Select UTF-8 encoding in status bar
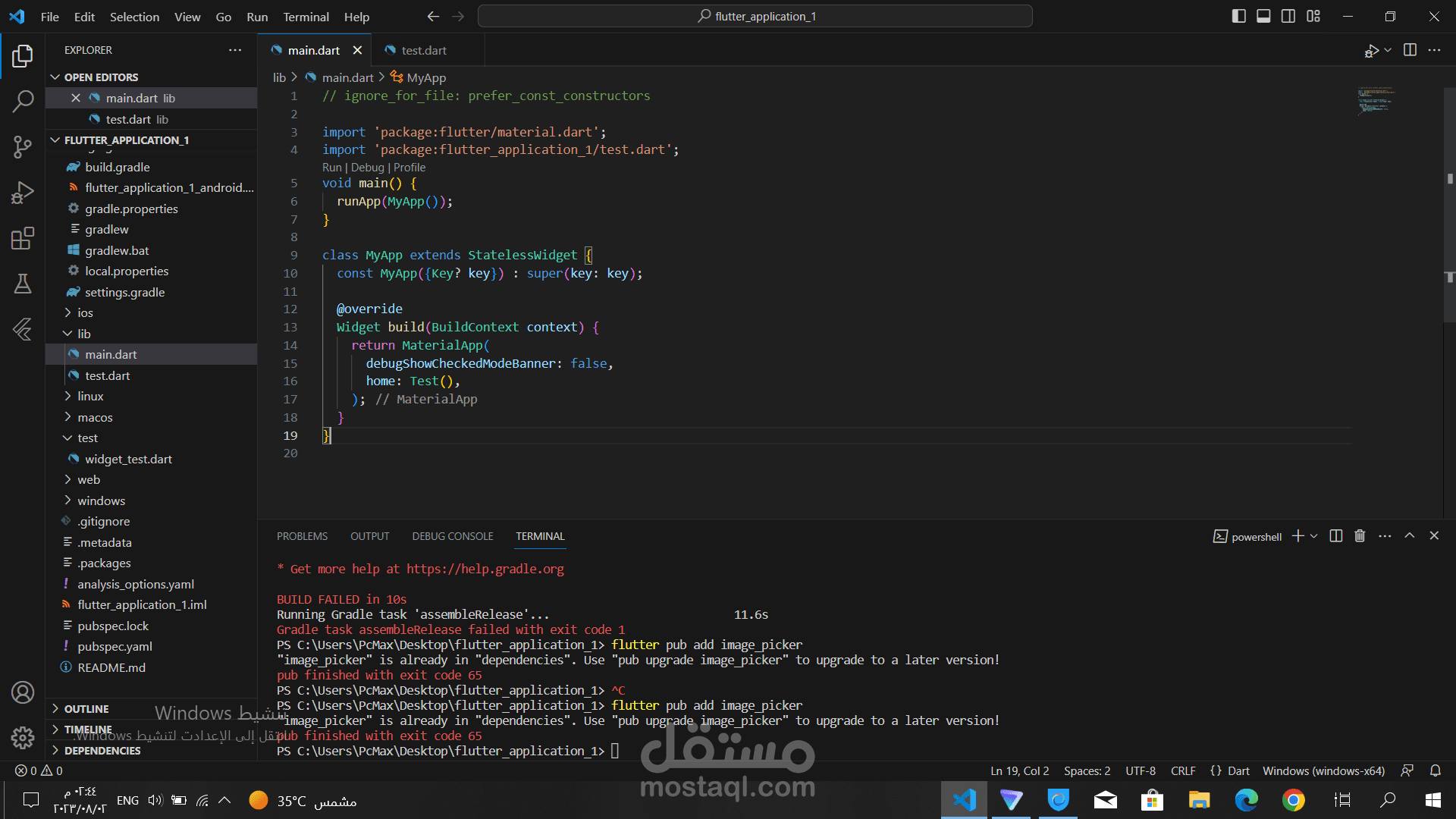Image resolution: width=1456 pixels, height=819 pixels. click(1141, 770)
